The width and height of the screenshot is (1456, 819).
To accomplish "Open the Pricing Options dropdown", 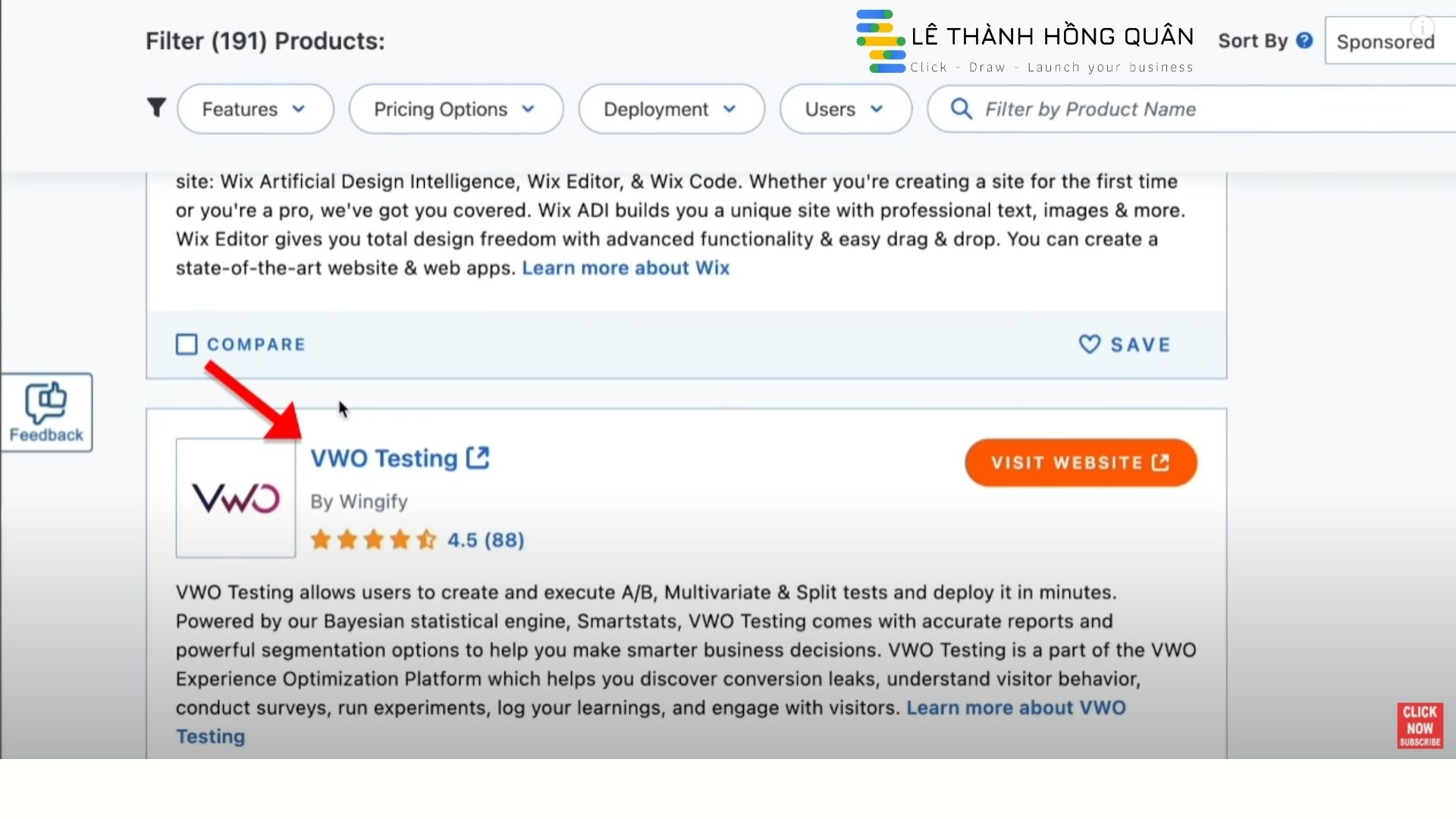I will [456, 109].
